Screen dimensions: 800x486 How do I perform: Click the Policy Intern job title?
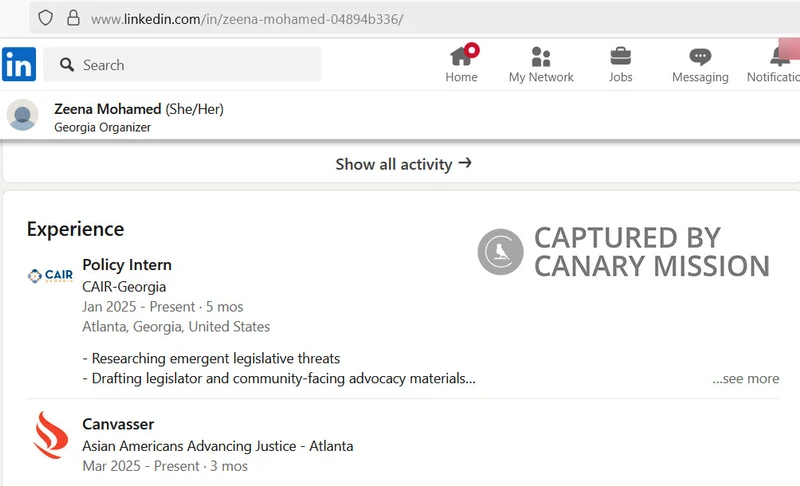click(127, 265)
